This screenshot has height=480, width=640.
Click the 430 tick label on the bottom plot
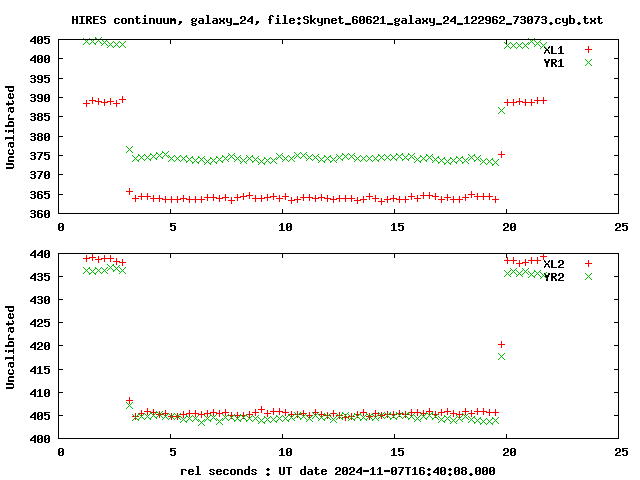tap(40, 300)
